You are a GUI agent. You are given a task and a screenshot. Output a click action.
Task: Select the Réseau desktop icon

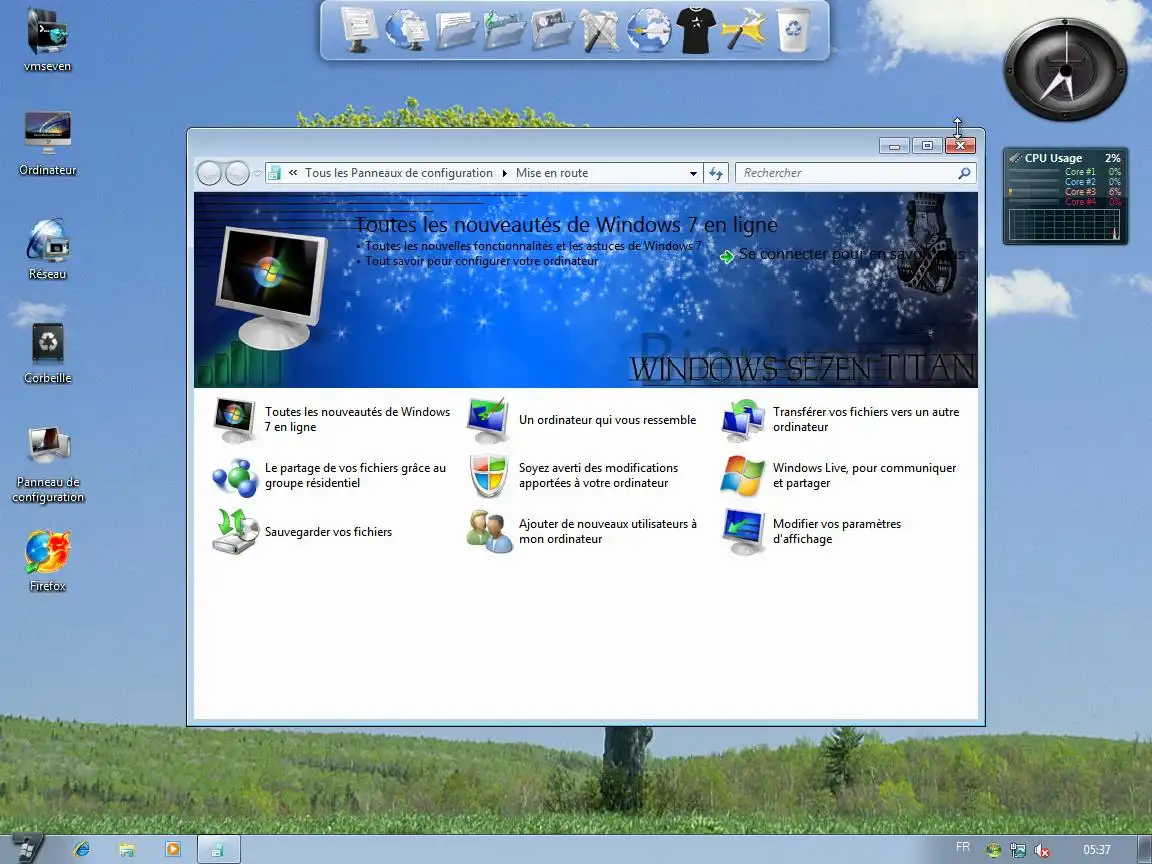click(x=48, y=248)
